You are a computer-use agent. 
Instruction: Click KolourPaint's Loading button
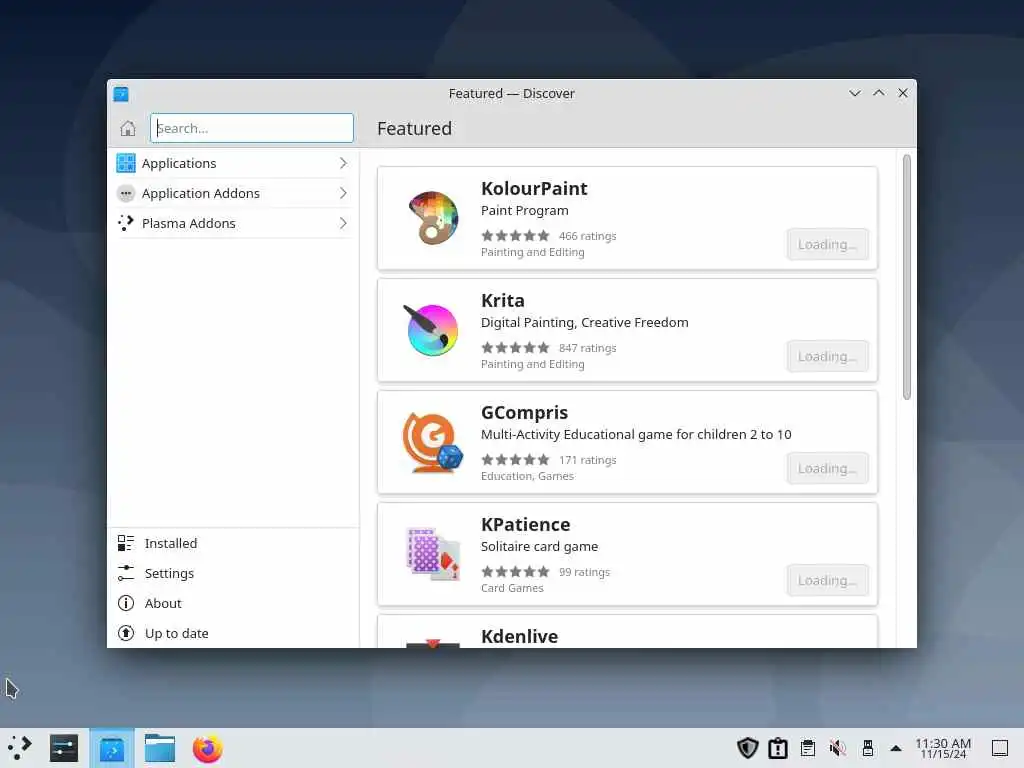tap(827, 244)
